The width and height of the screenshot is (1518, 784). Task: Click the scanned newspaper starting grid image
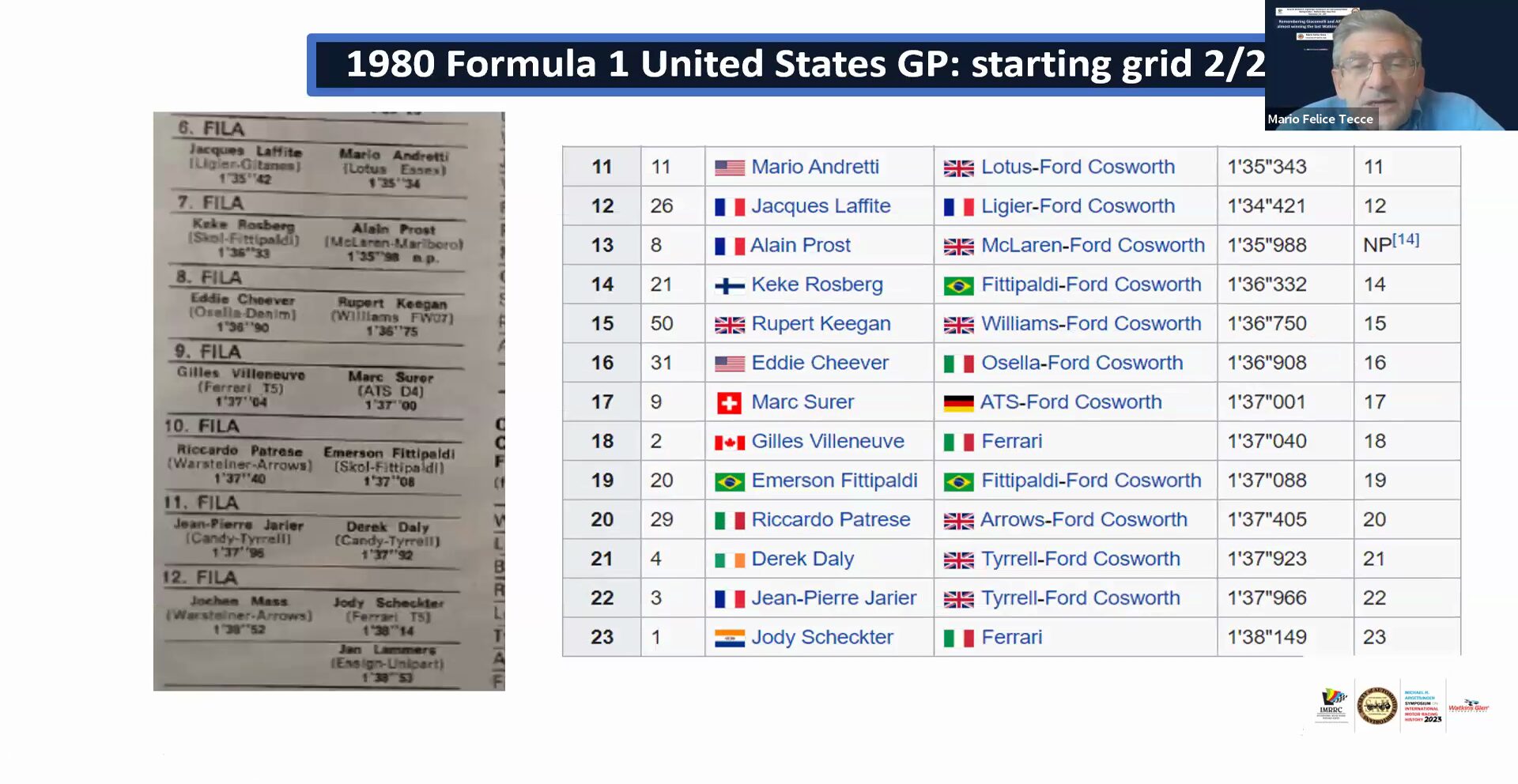(329, 401)
